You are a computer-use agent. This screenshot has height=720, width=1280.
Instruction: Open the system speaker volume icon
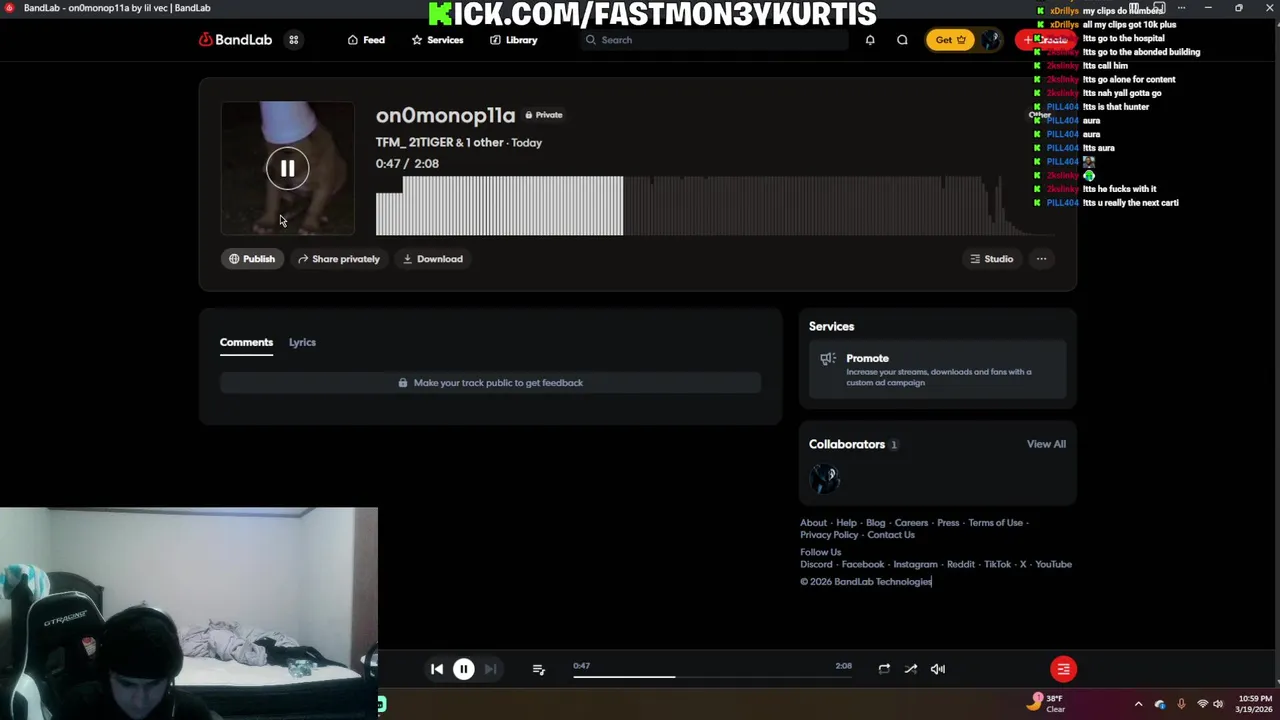tap(1218, 704)
